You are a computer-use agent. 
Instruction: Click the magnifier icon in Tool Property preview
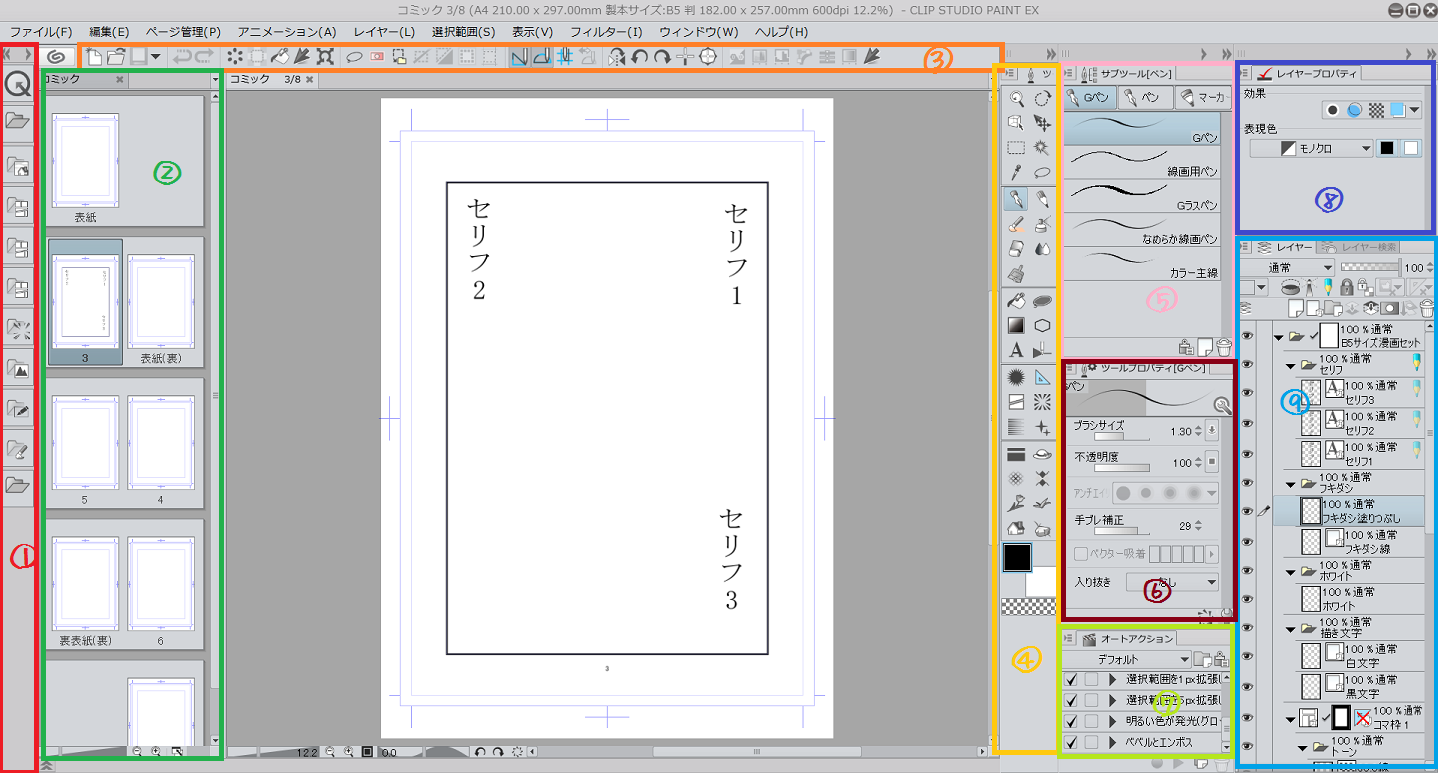pos(1221,404)
